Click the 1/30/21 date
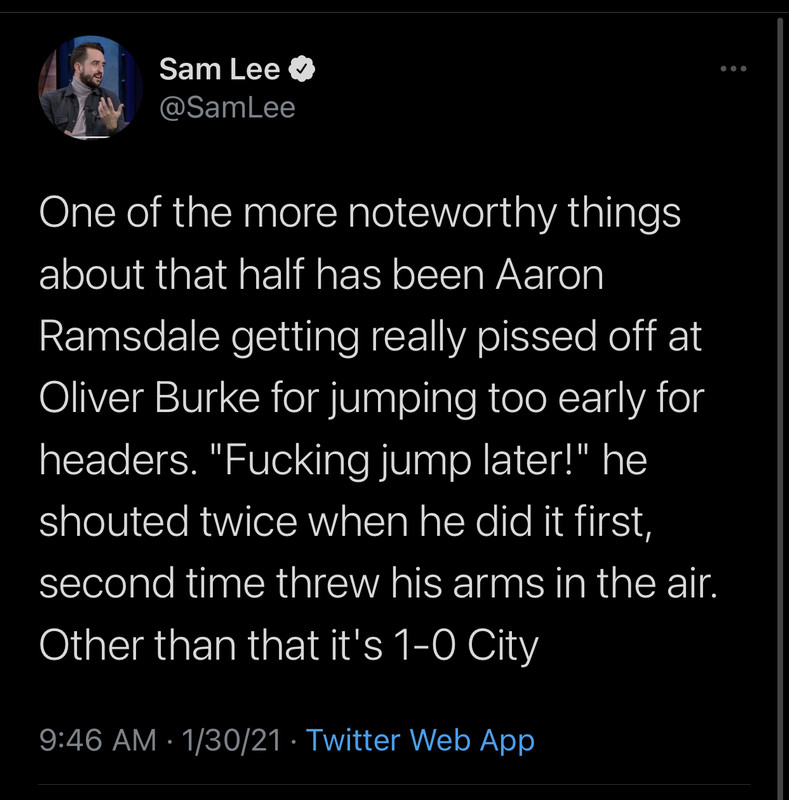 click(232, 740)
